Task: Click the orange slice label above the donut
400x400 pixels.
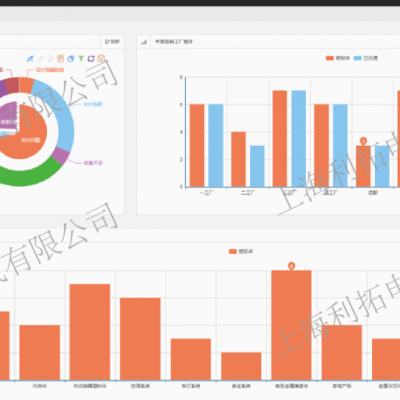Action: click(x=50, y=70)
